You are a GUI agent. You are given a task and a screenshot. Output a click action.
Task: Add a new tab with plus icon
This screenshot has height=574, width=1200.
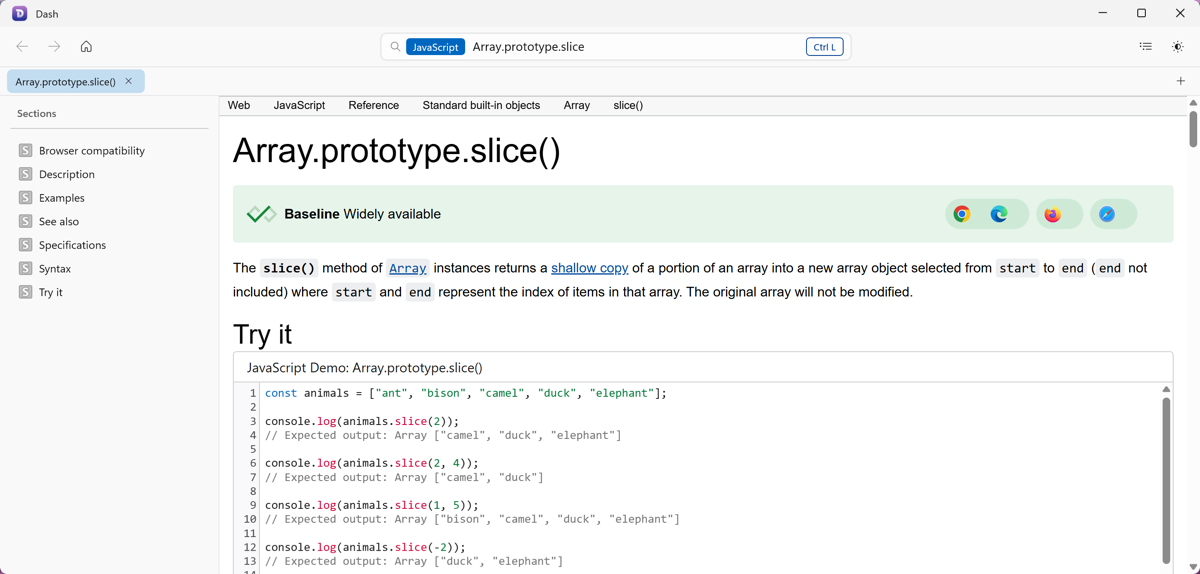1181,81
